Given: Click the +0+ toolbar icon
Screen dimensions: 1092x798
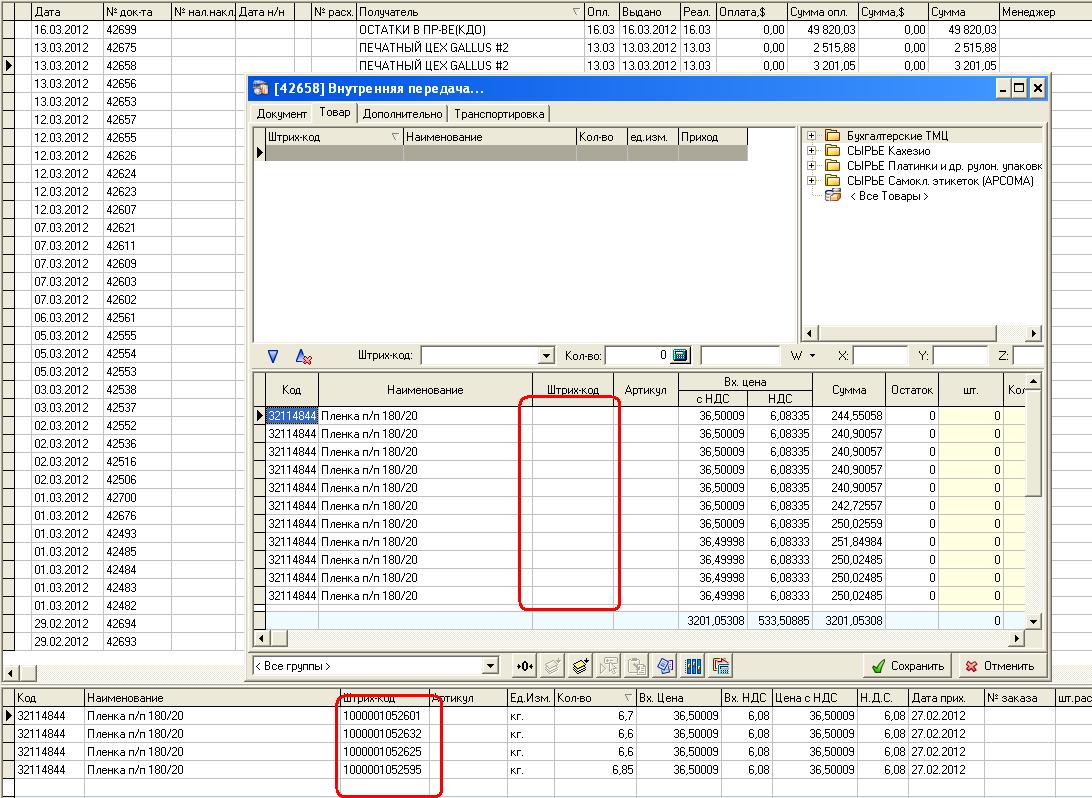Looking at the screenshot, I should coord(525,666).
